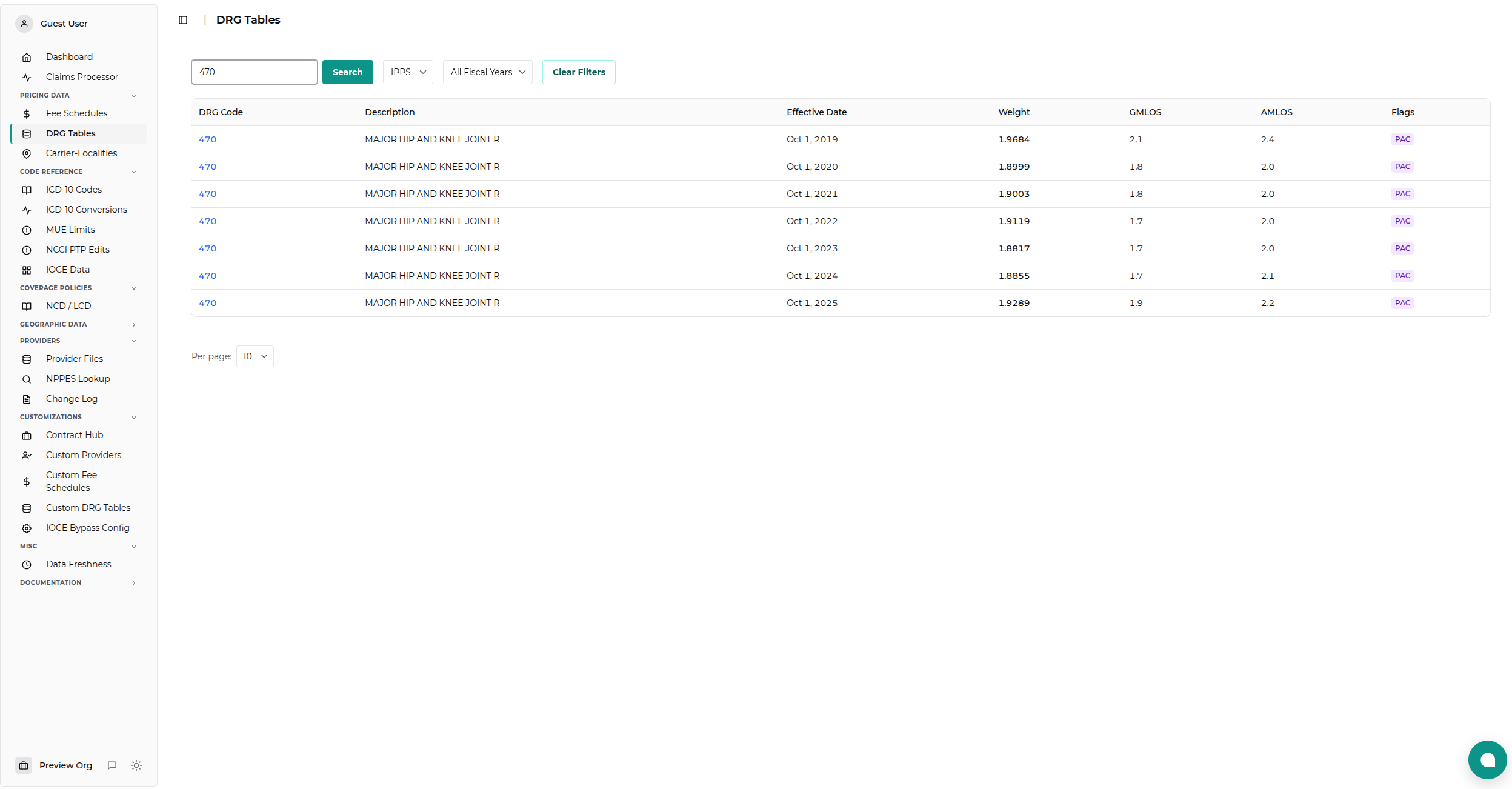
Task: Click the Carrier-Localities map pin icon
Action: point(27,154)
